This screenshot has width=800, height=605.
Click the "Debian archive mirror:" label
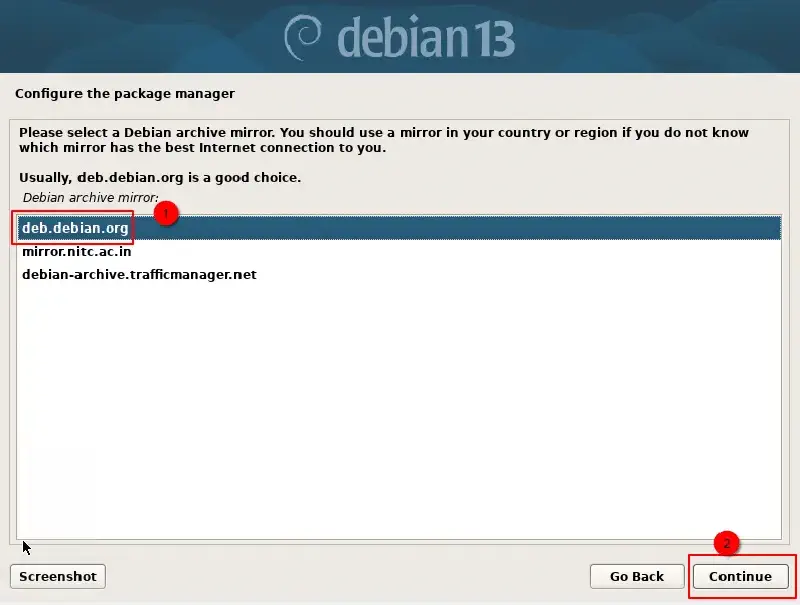click(x=91, y=198)
